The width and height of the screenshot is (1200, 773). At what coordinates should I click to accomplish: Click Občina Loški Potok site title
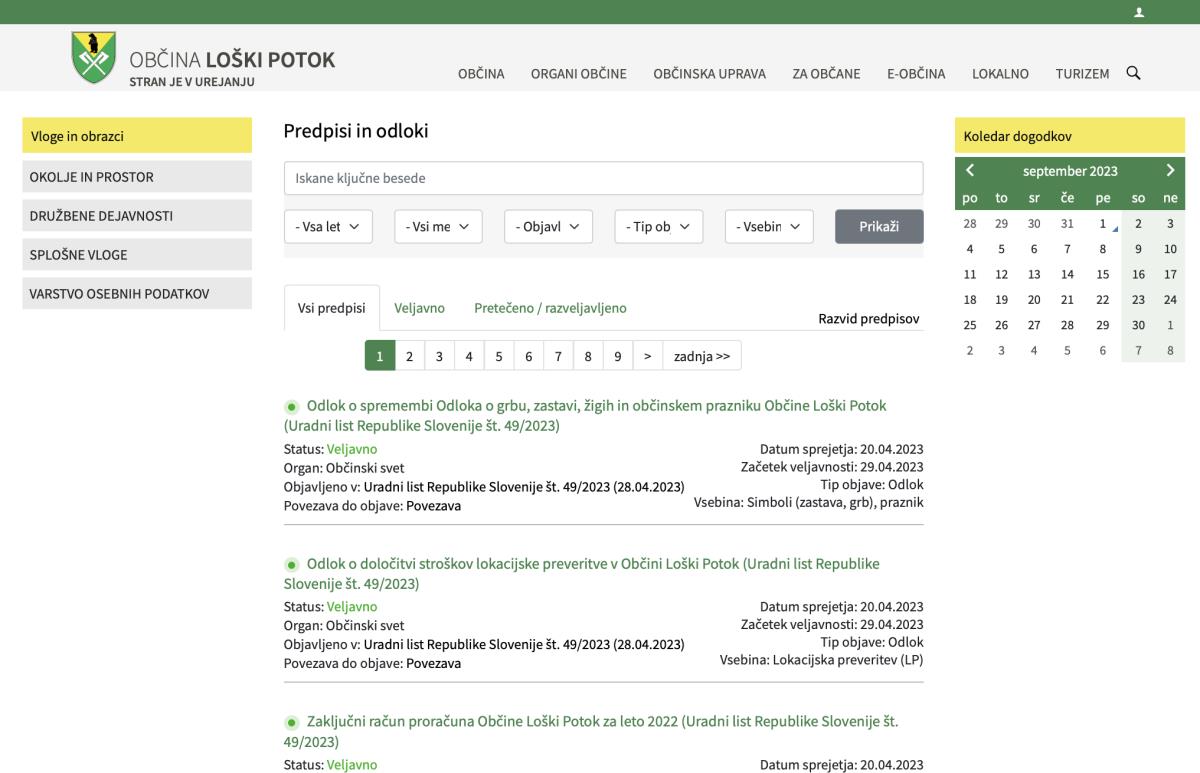click(232, 59)
